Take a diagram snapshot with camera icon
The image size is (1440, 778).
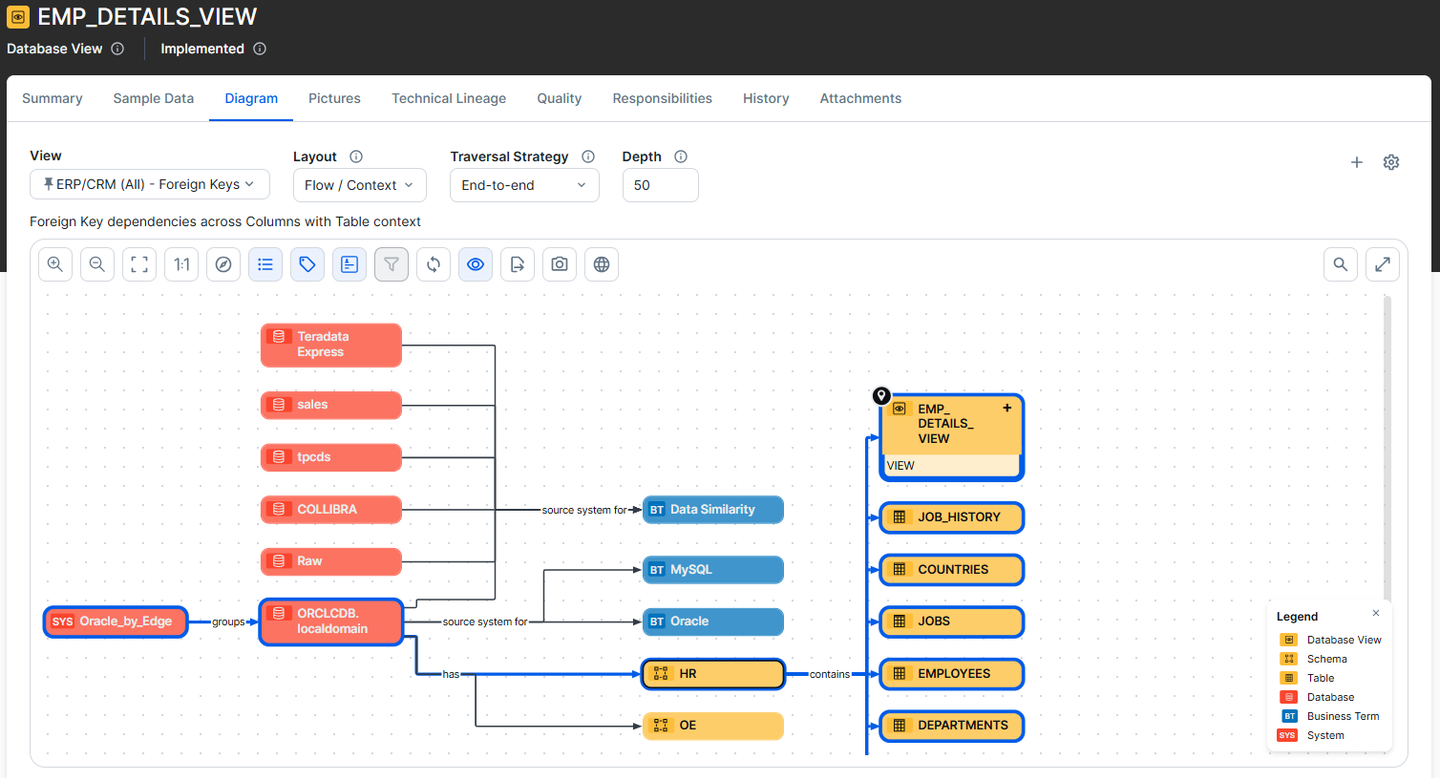click(x=559, y=265)
